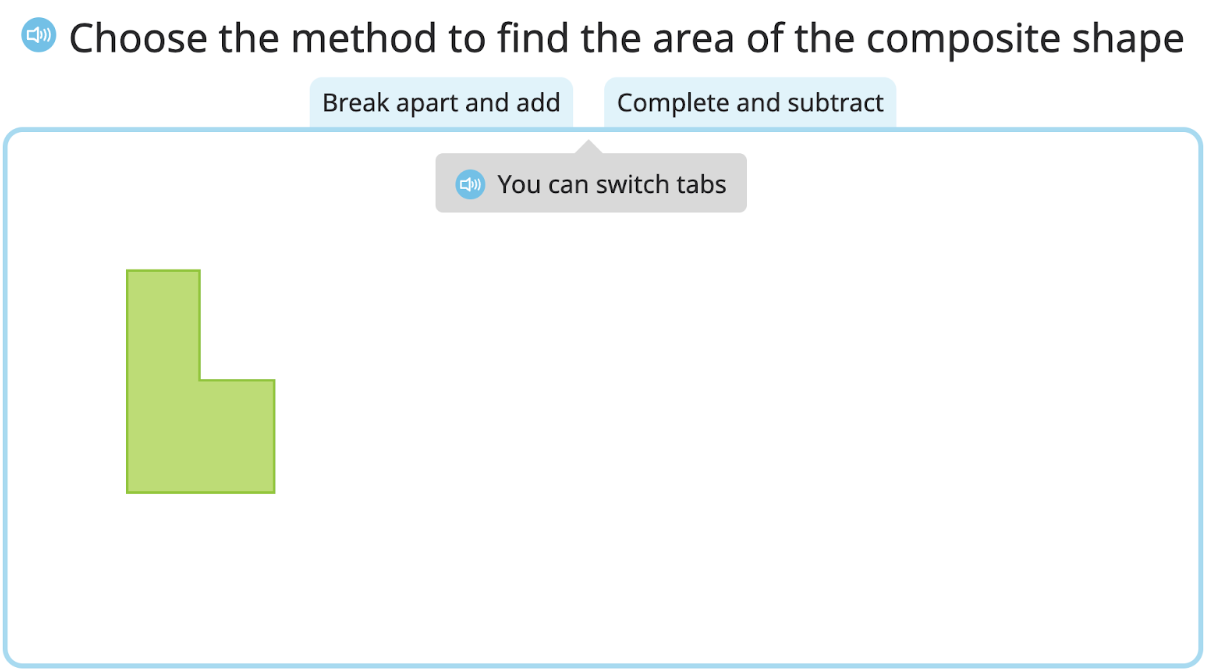The width and height of the screenshot is (1208, 672).
Task: Click the bottom edge of the green shape
Action: (200, 492)
